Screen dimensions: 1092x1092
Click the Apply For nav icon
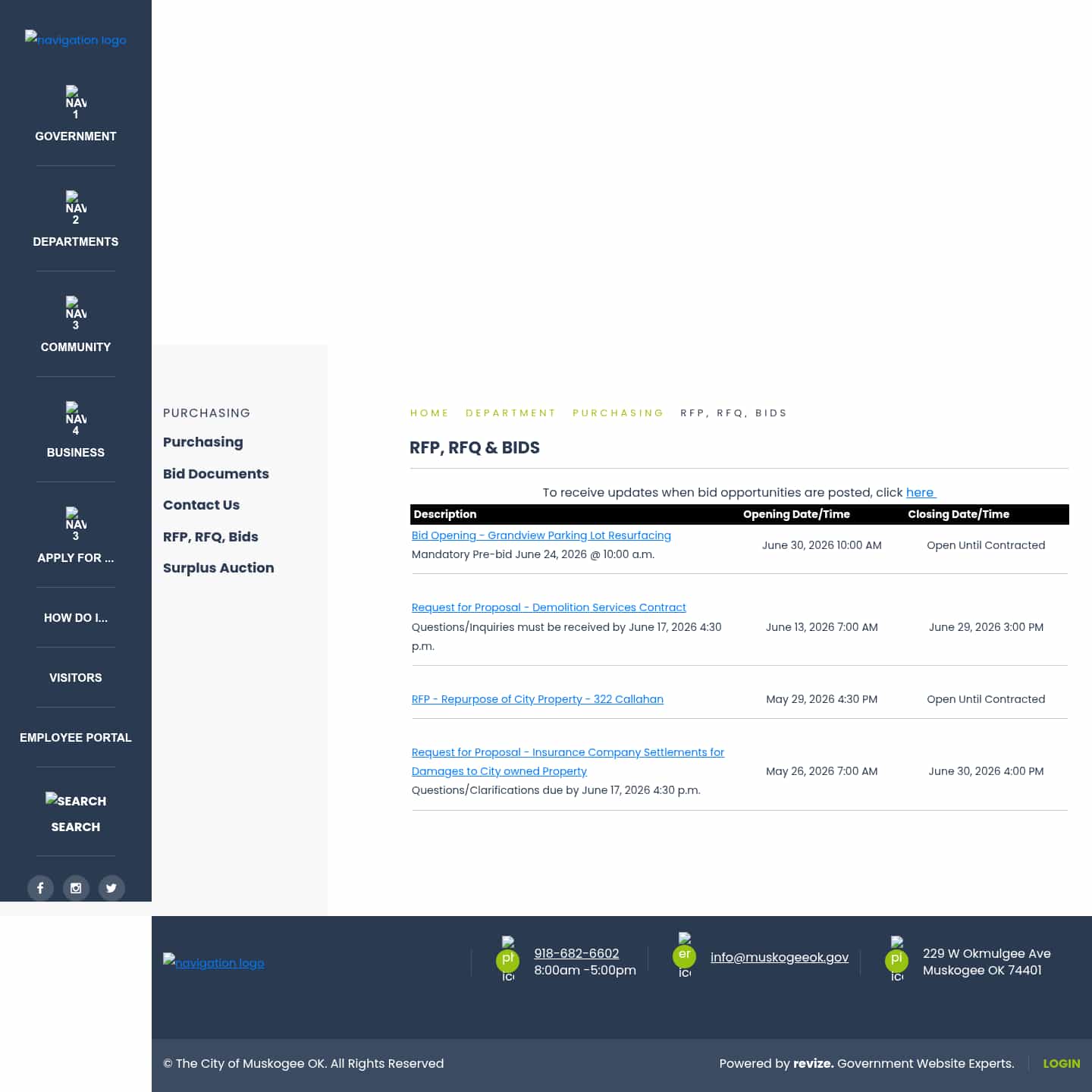tap(76, 524)
